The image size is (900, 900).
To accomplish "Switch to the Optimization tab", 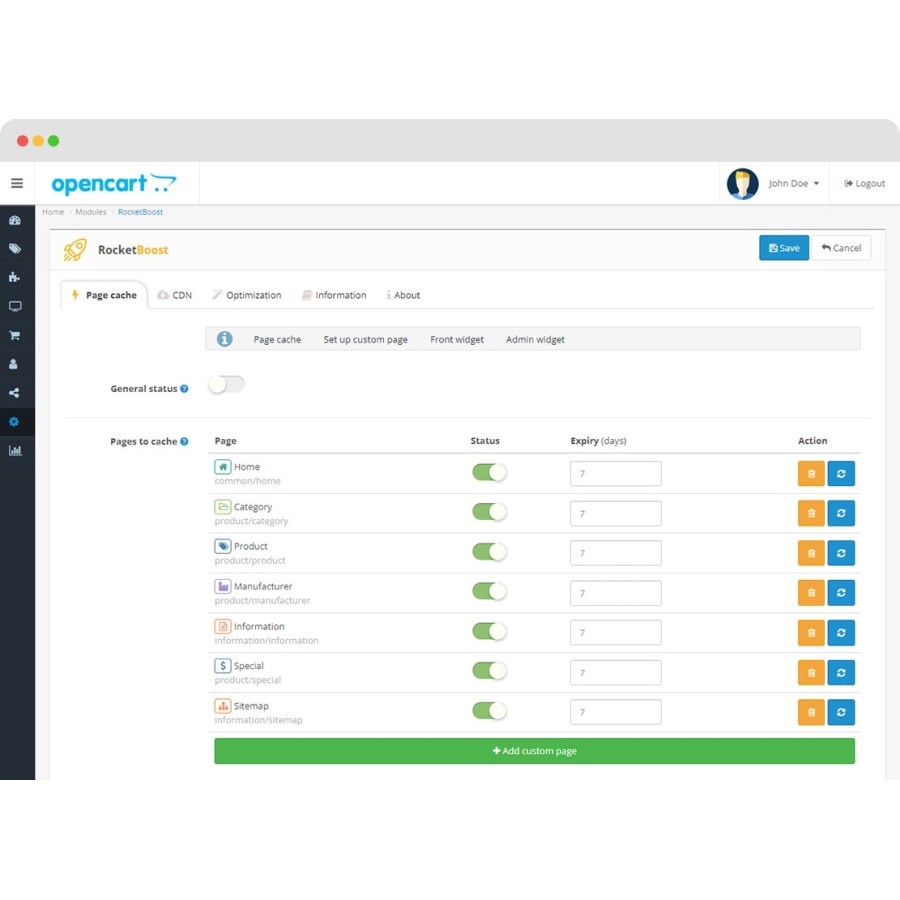I will tap(247, 295).
